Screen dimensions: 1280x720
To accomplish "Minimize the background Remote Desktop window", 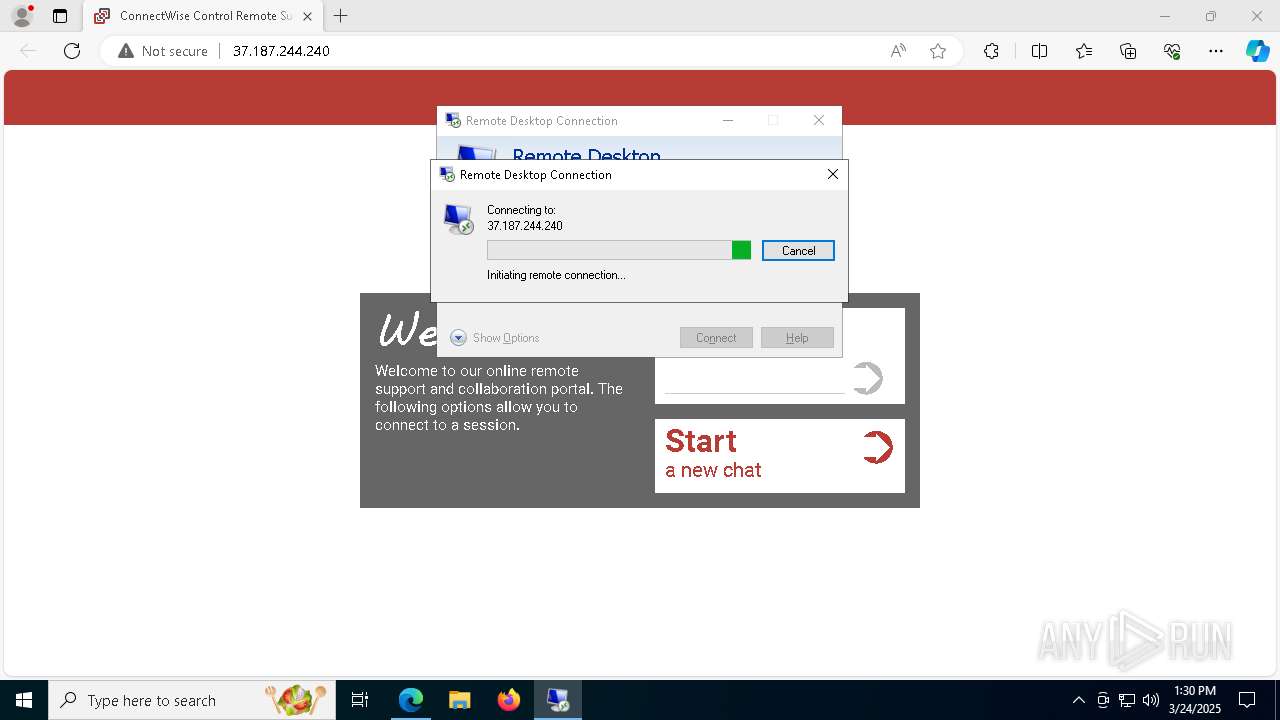I will 728,120.
